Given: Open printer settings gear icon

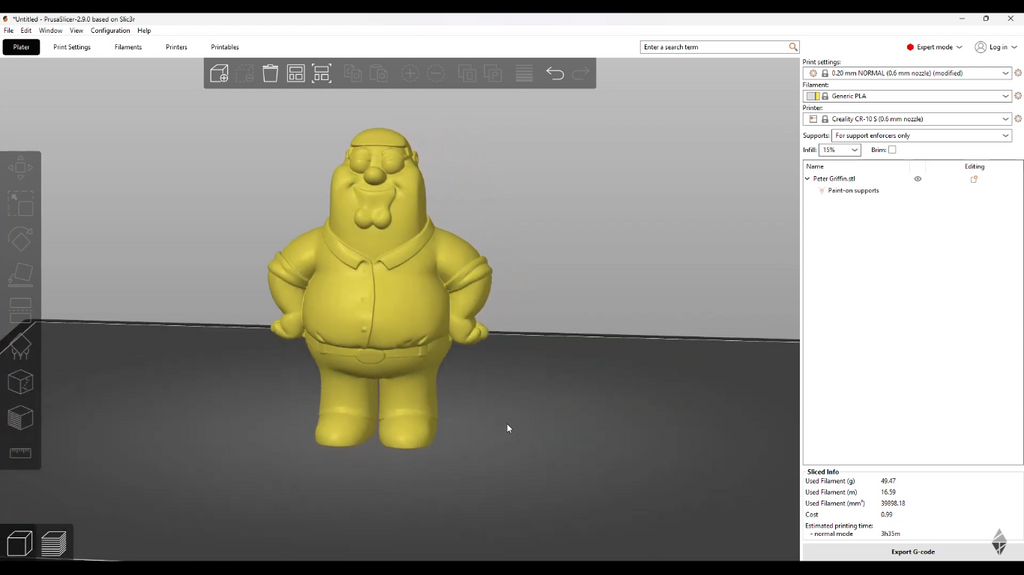Looking at the screenshot, I should (x=1017, y=119).
